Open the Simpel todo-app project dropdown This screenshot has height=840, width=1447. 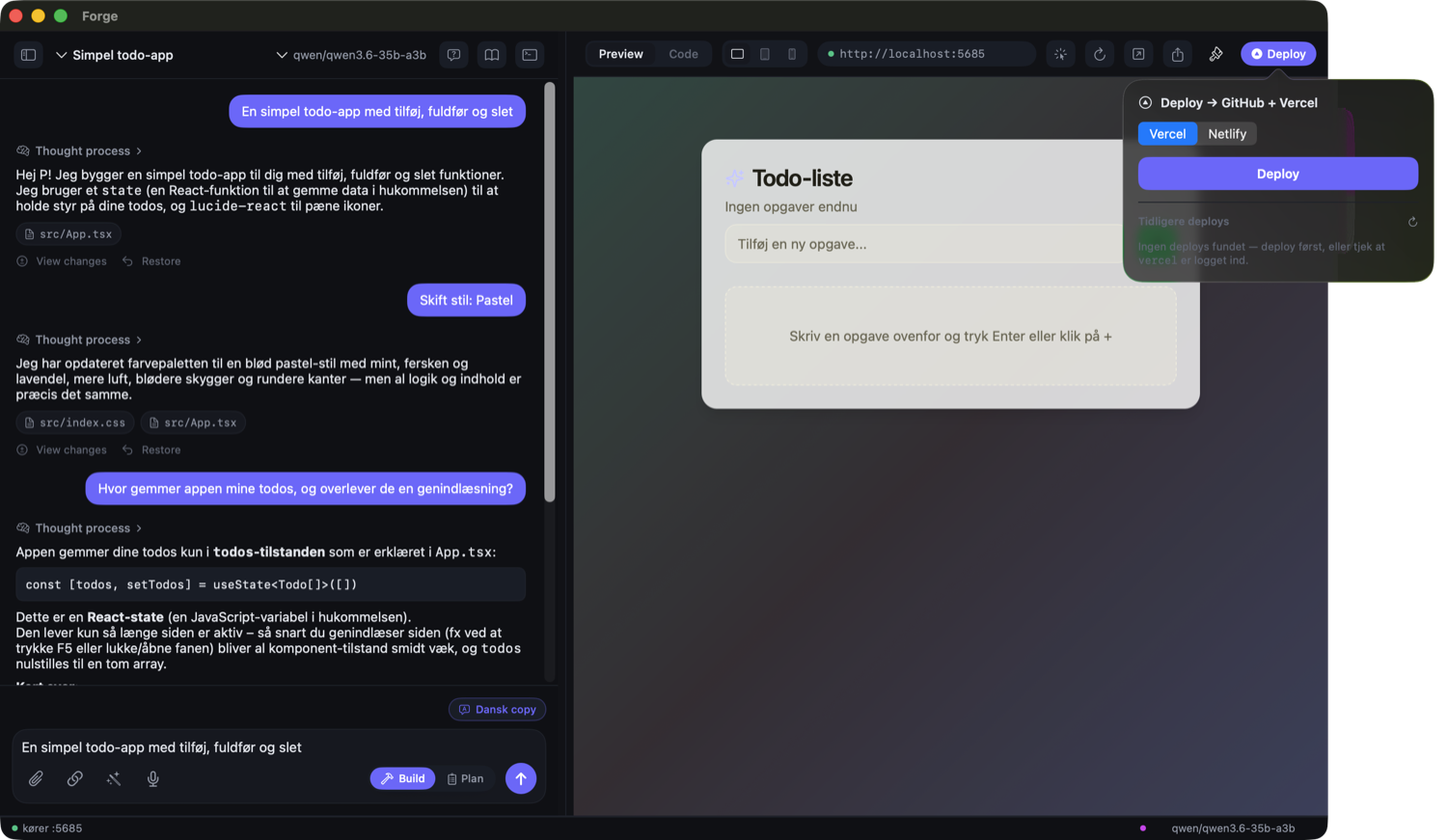[x=115, y=55]
